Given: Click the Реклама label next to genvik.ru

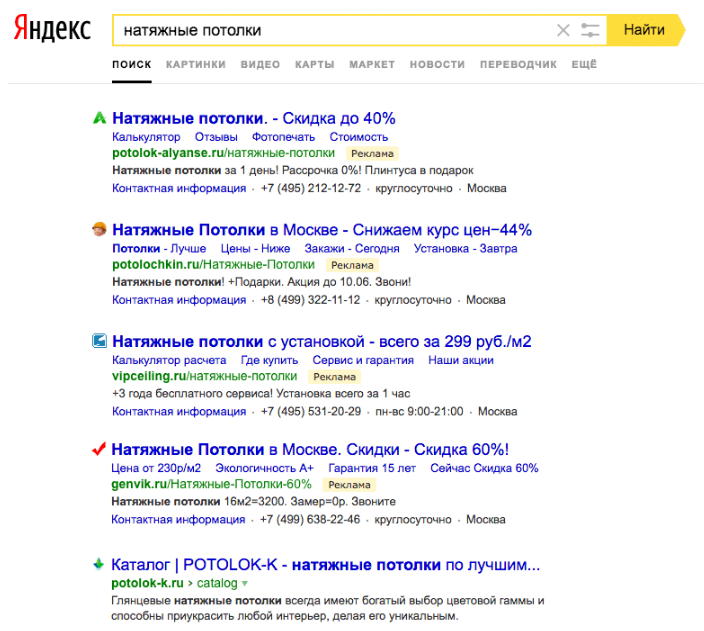Looking at the screenshot, I should click(x=349, y=485).
